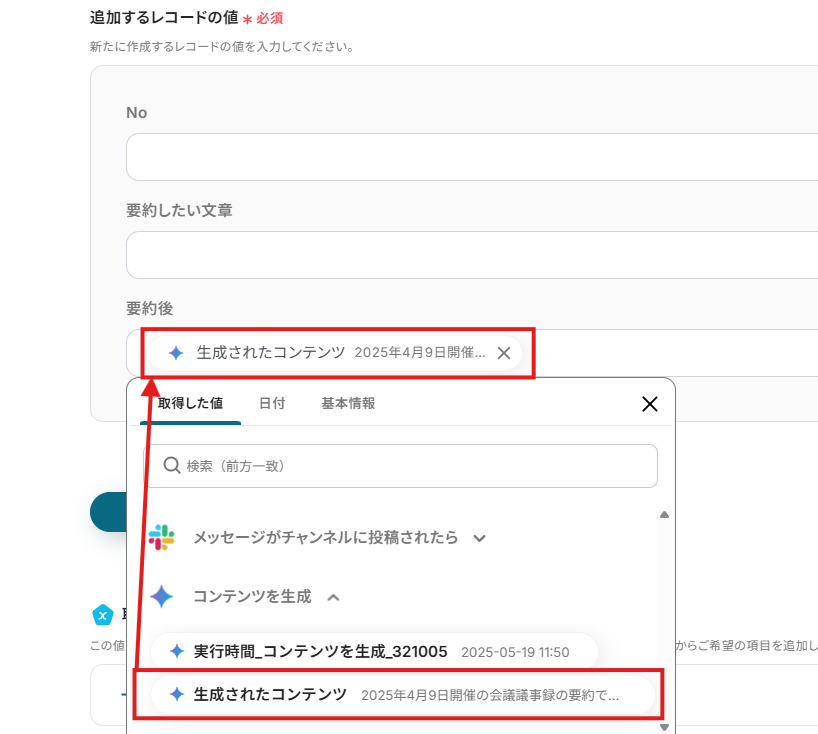Click the sparkle icon on the 実行時間 item

tap(176, 652)
